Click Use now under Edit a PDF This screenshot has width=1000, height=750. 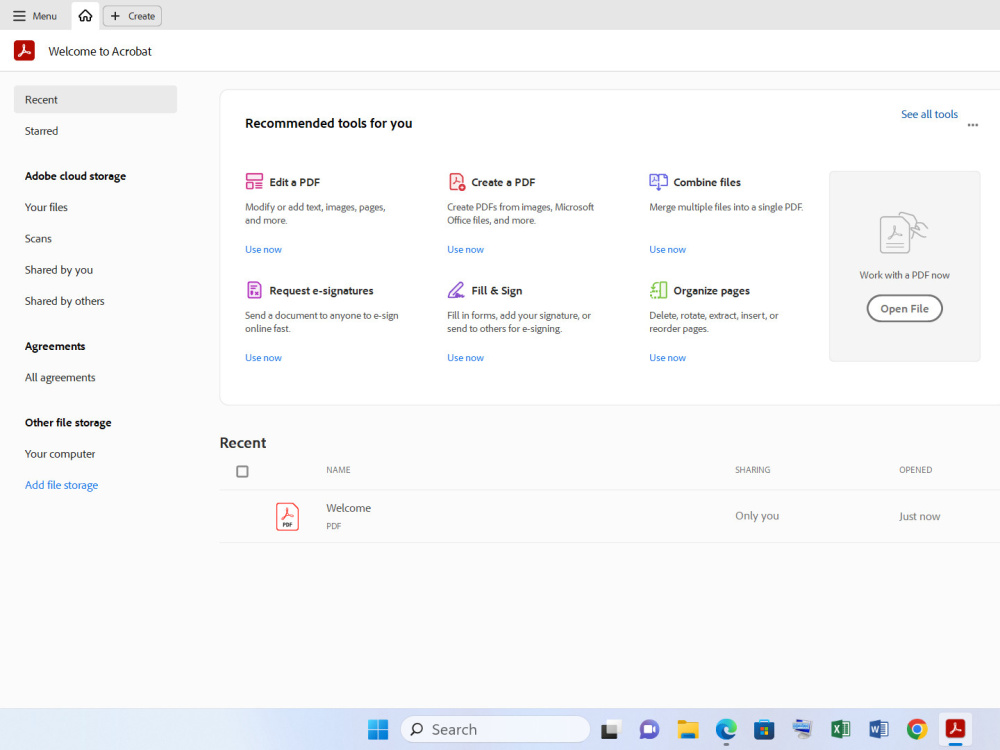point(263,249)
